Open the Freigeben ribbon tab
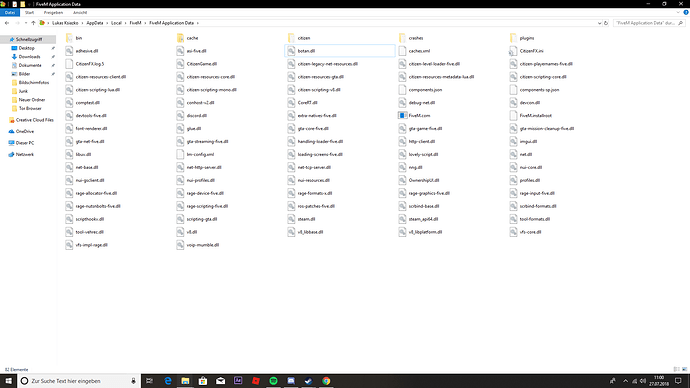The image size is (690, 388). point(53,12)
